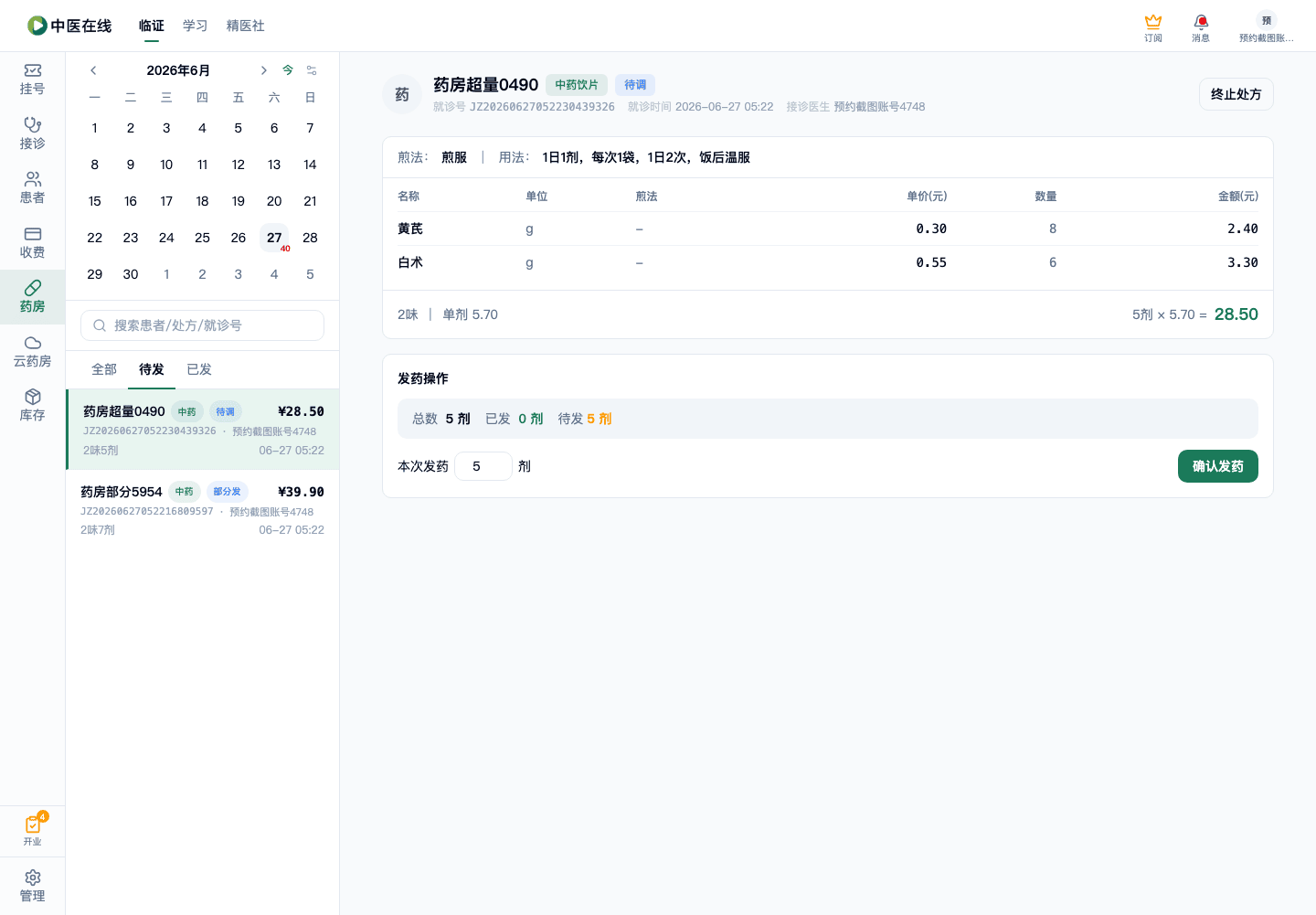Click the 本次发药 quantity input
1316x915 pixels.
click(483, 466)
